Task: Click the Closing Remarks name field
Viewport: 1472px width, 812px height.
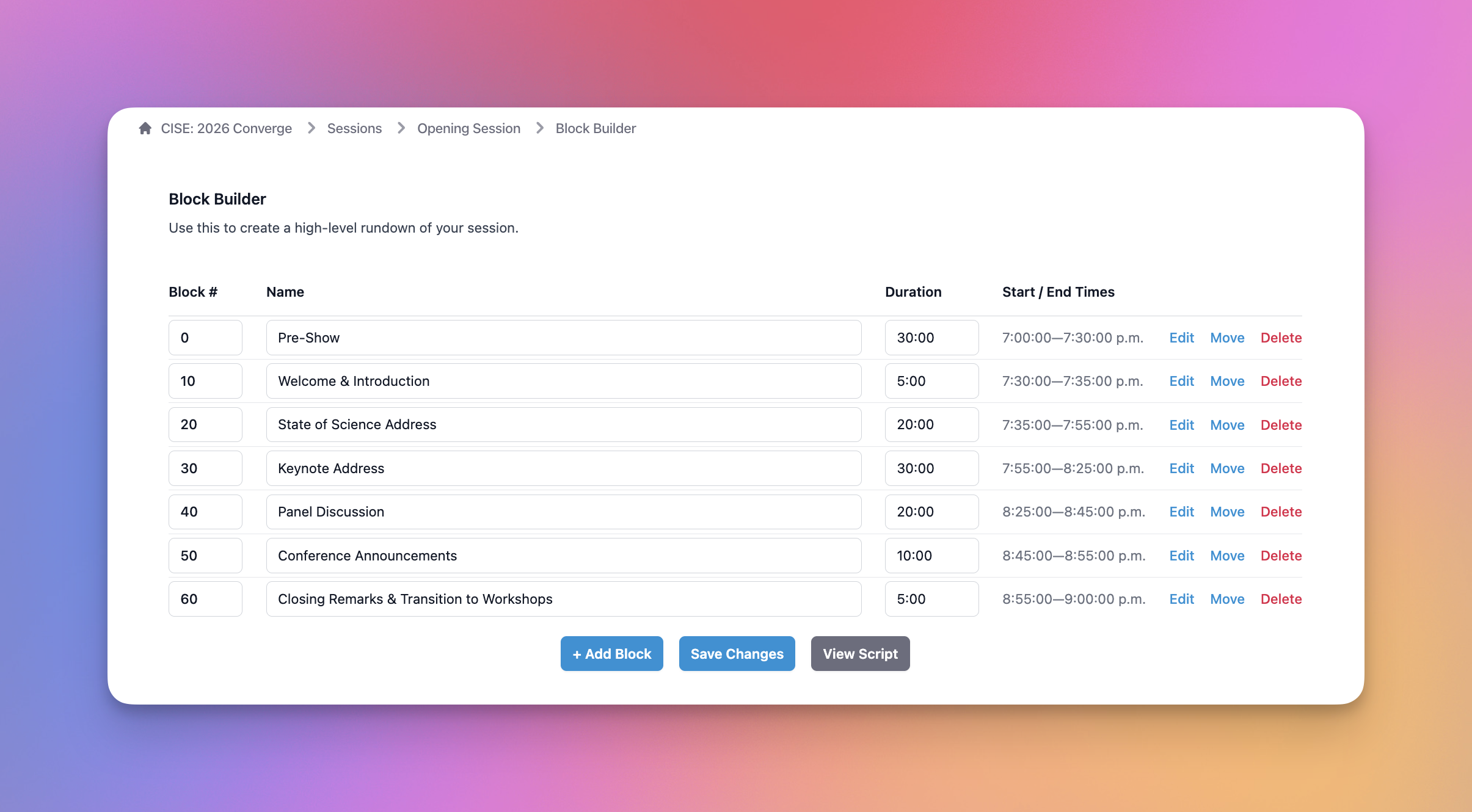Action: [563, 599]
